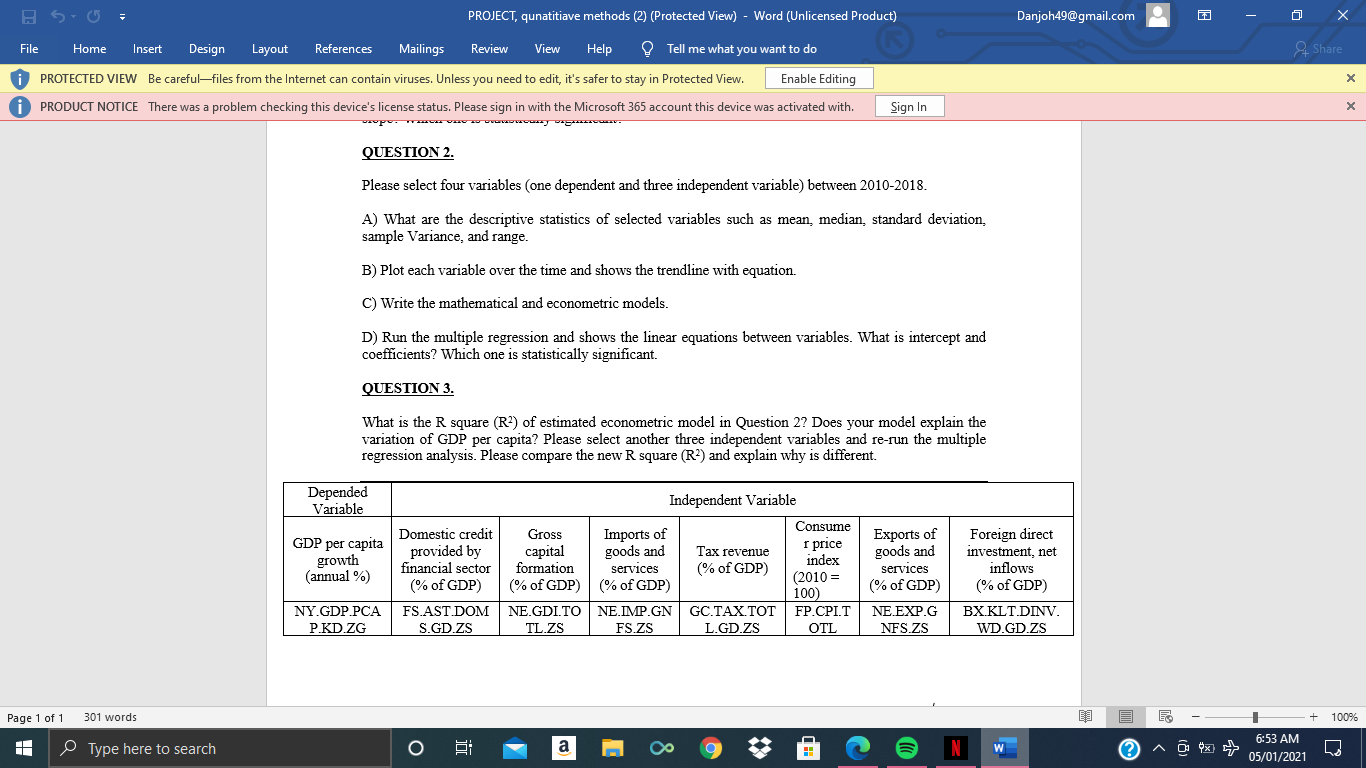Viewport: 1366px width, 768px height.
Task: Open Google Chrome from the taskbar
Action: 710,747
